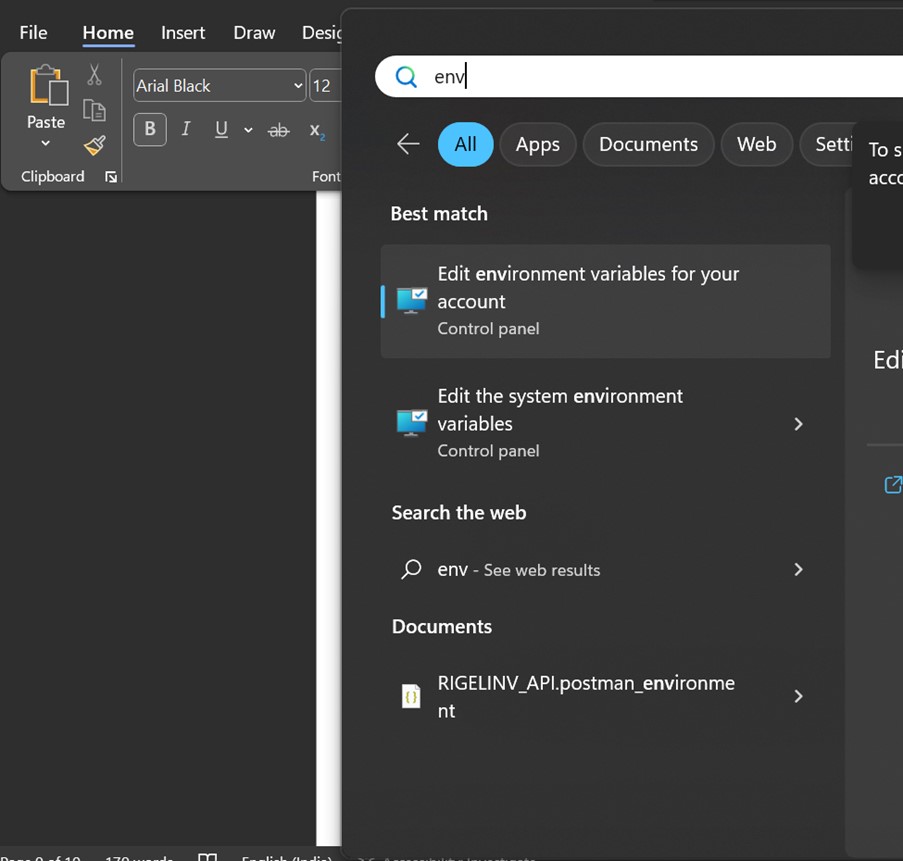Image resolution: width=903 pixels, height=861 pixels.
Task: Click the proofing icon in the status bar
Action: 207,858
